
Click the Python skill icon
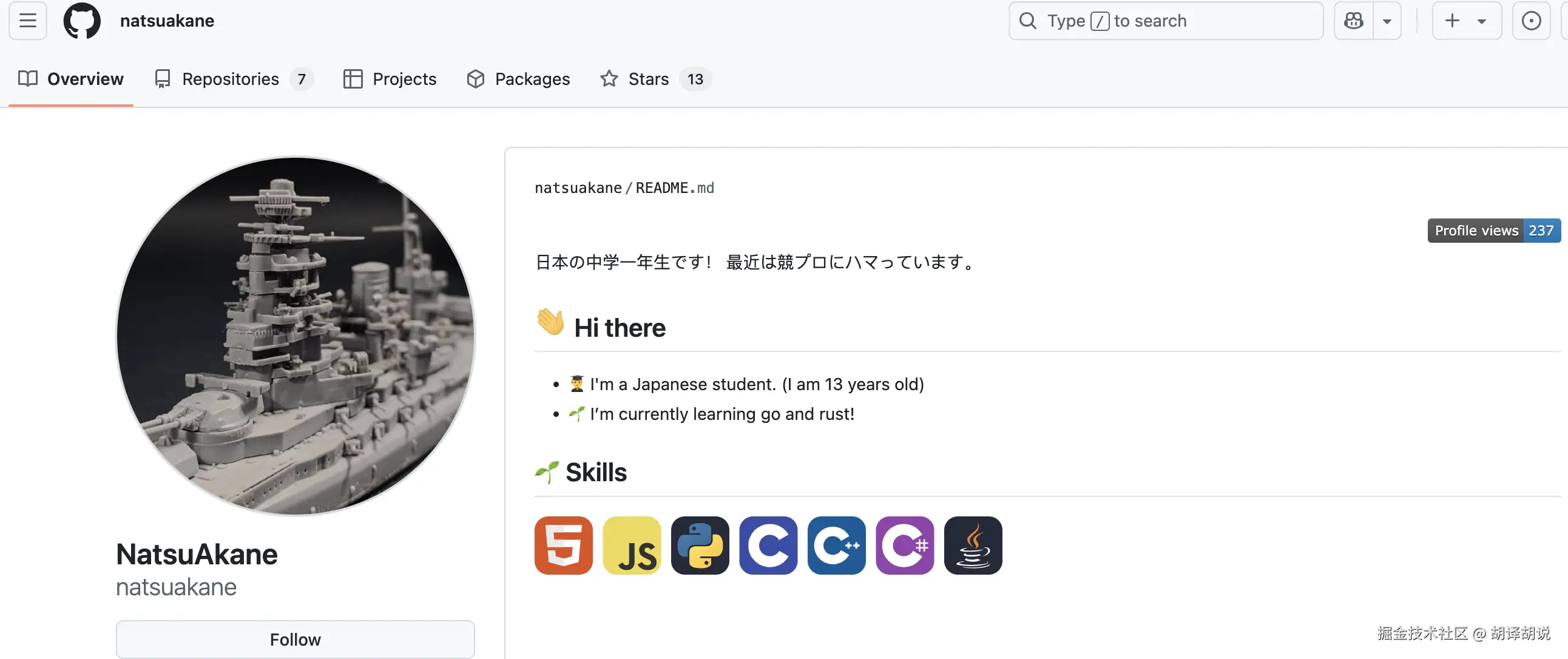pos(700,545)
